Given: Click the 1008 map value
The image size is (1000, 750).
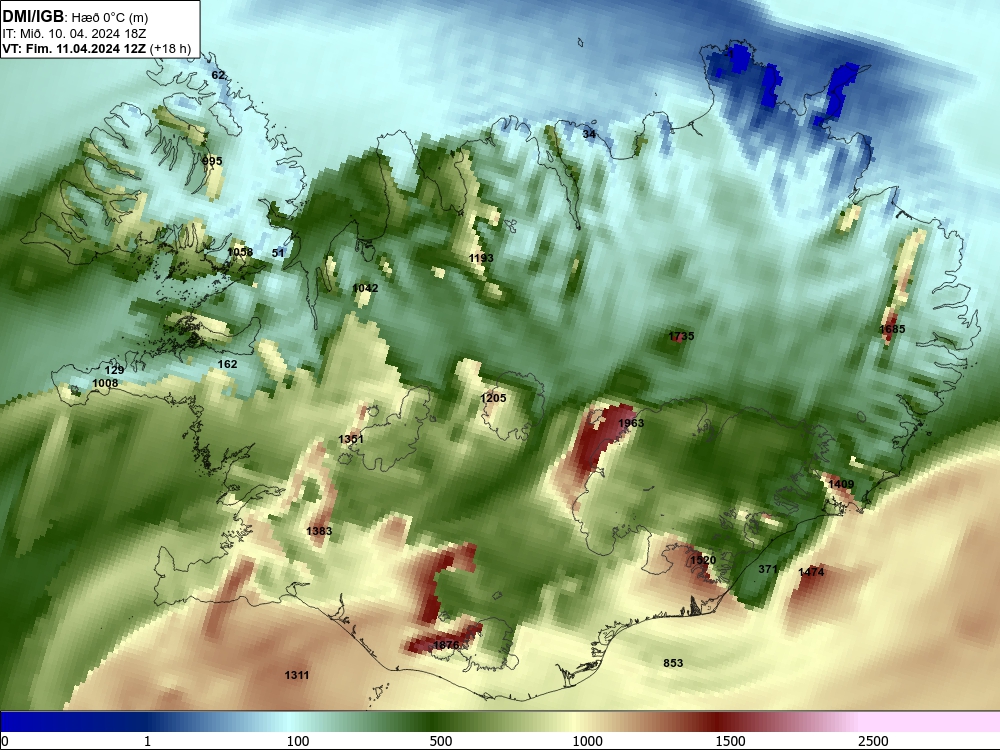Looking at the screenshot, I should 105,383.
